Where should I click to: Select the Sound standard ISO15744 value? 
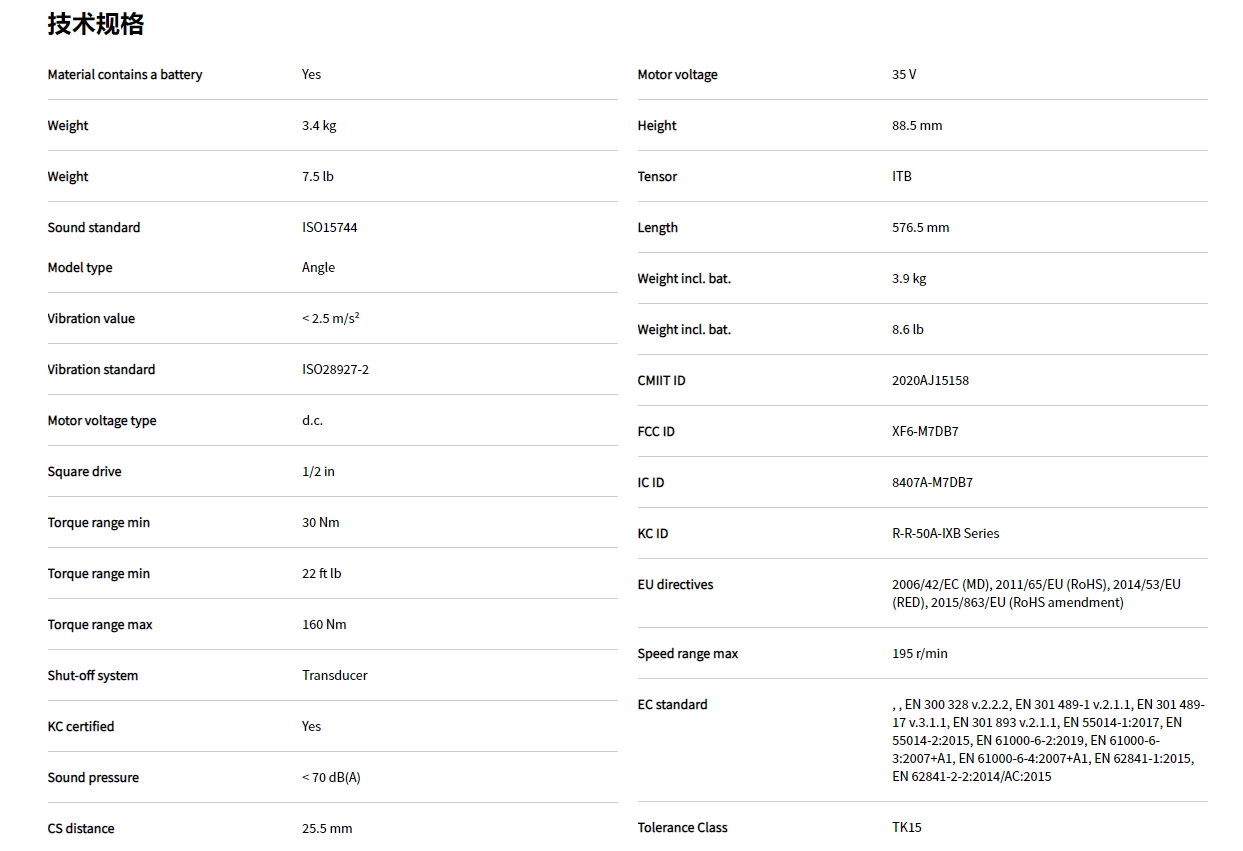[x=329, y=228]
